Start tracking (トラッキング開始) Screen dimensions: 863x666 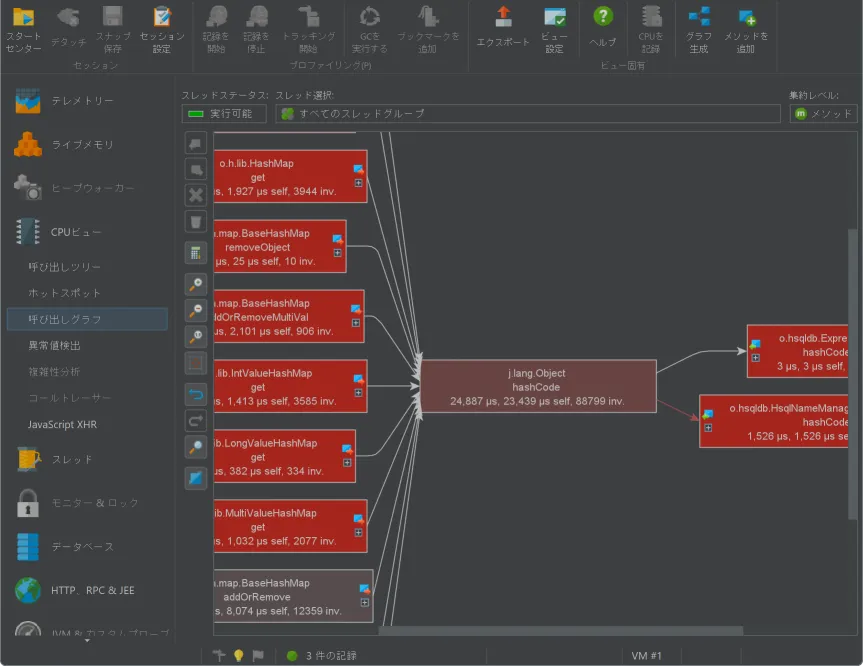click(x=308, y=30)
